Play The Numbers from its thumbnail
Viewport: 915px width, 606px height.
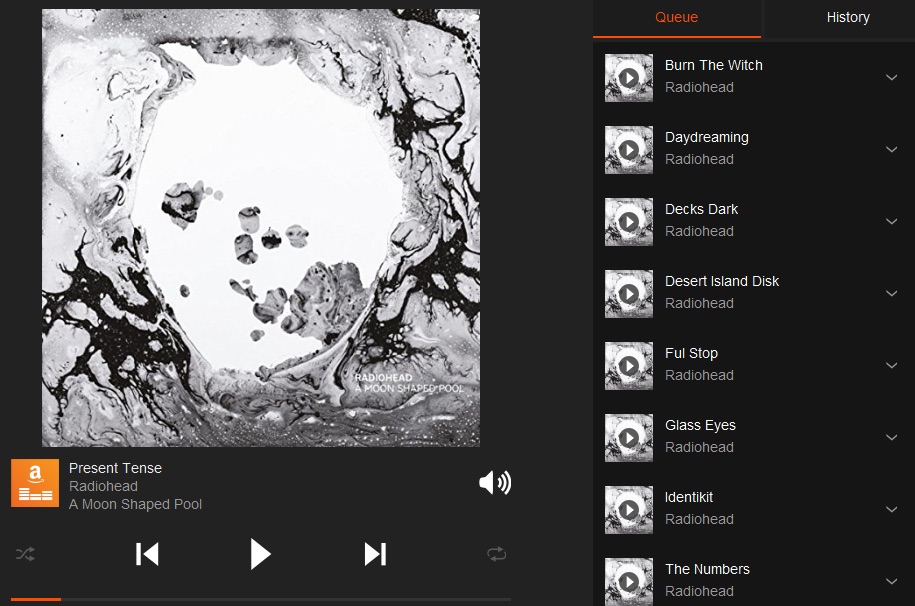[628, 581]
